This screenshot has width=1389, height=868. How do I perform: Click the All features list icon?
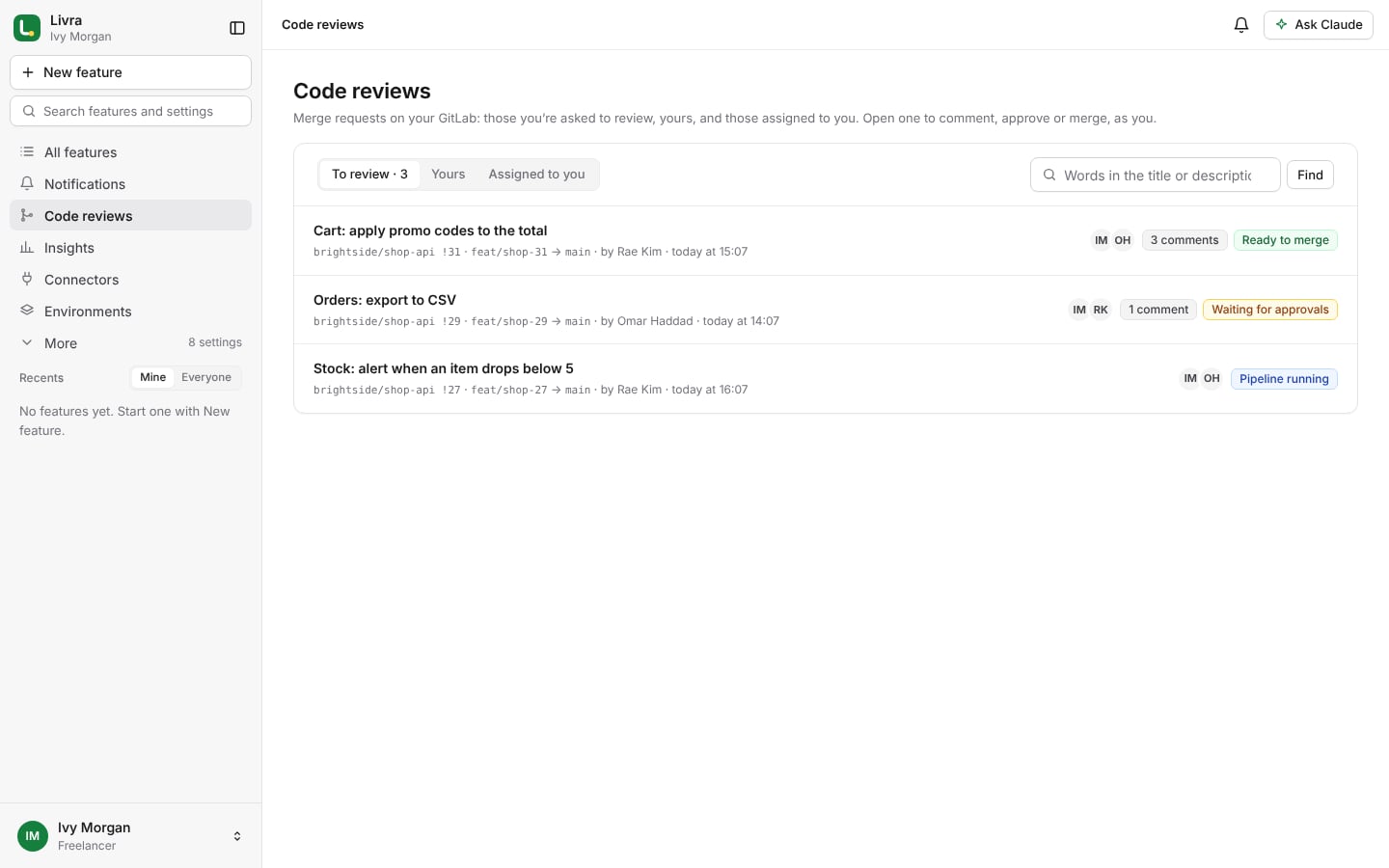27,152
